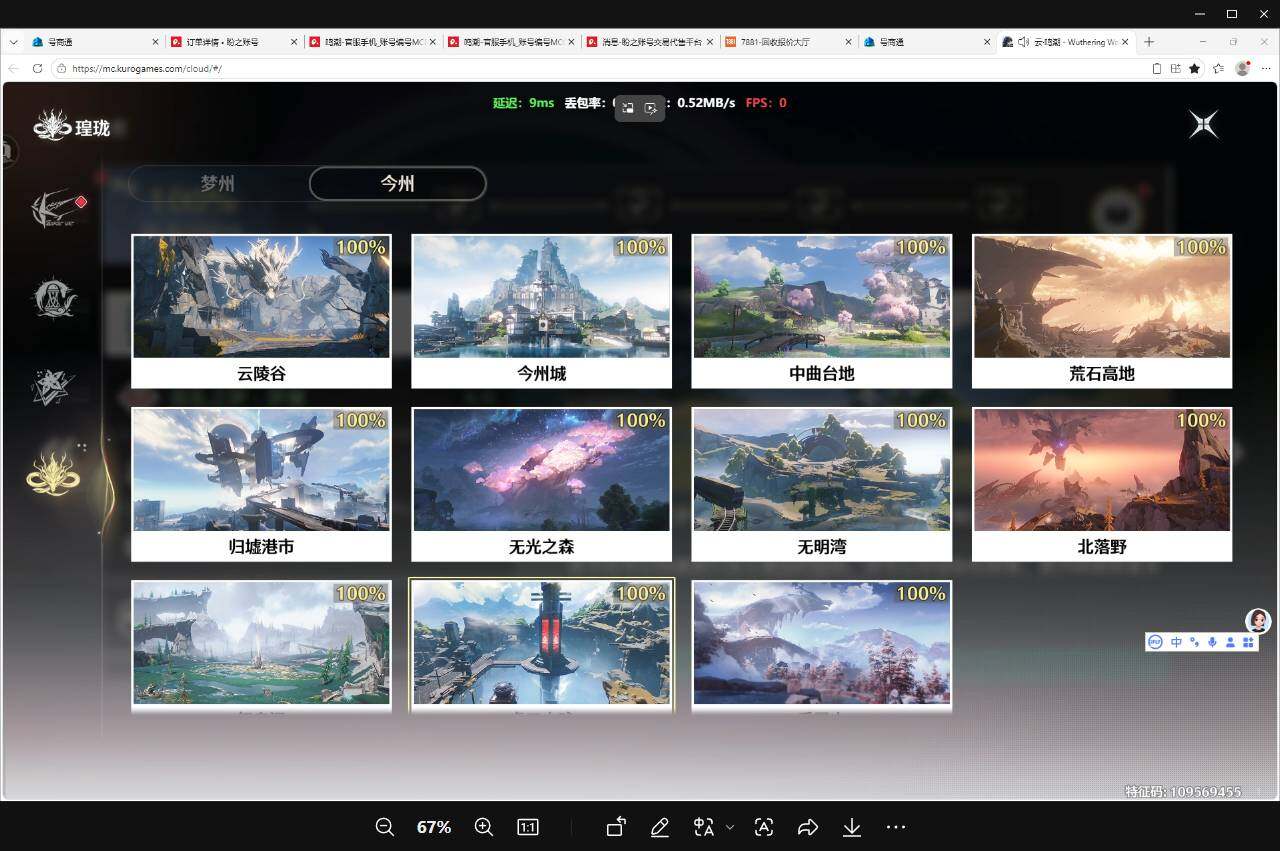This screenshot has height=851, width=1280.
Task: Select the 今州 region tab
Action: 397,184
